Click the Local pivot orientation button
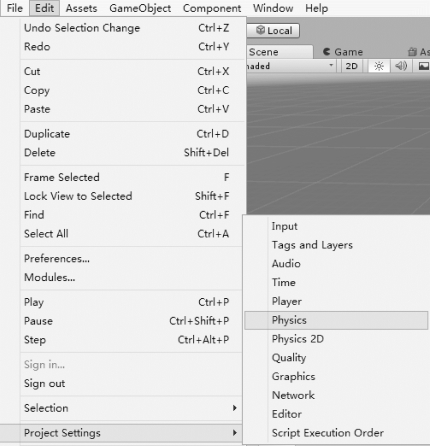The image size is (430, 446). pos(273,31)
